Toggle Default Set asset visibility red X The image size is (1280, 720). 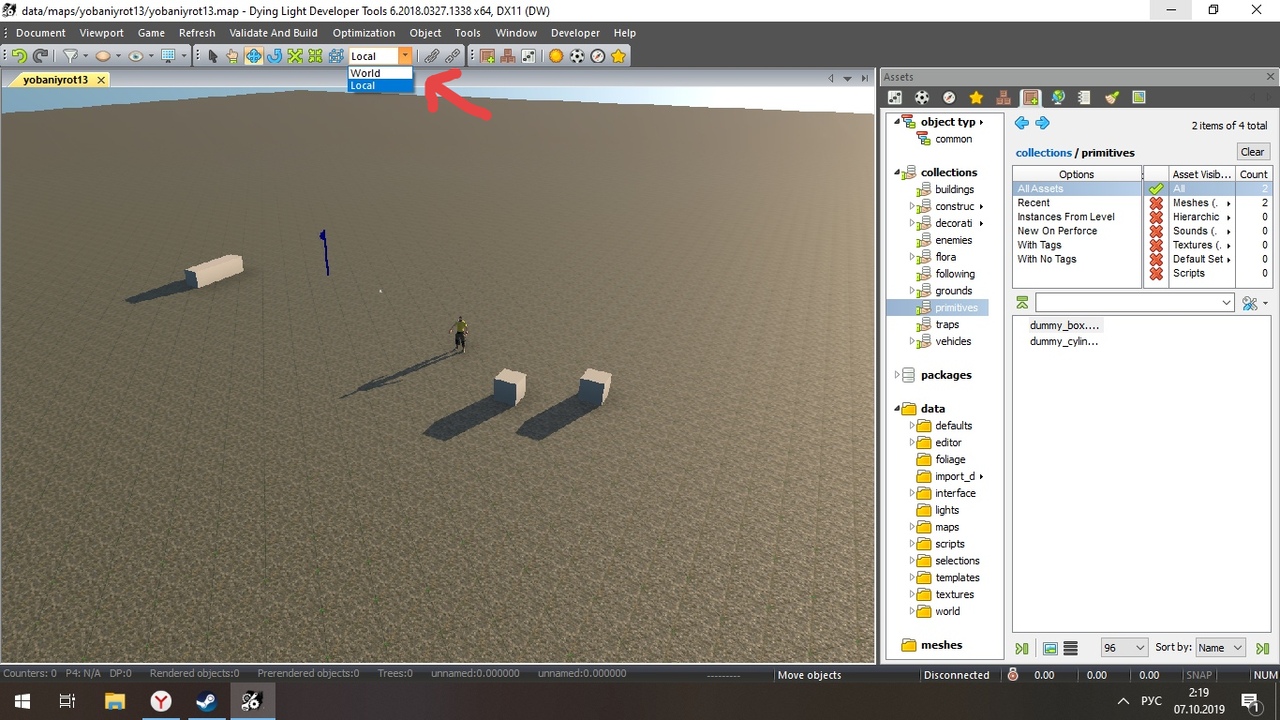tap(1156, 259)
